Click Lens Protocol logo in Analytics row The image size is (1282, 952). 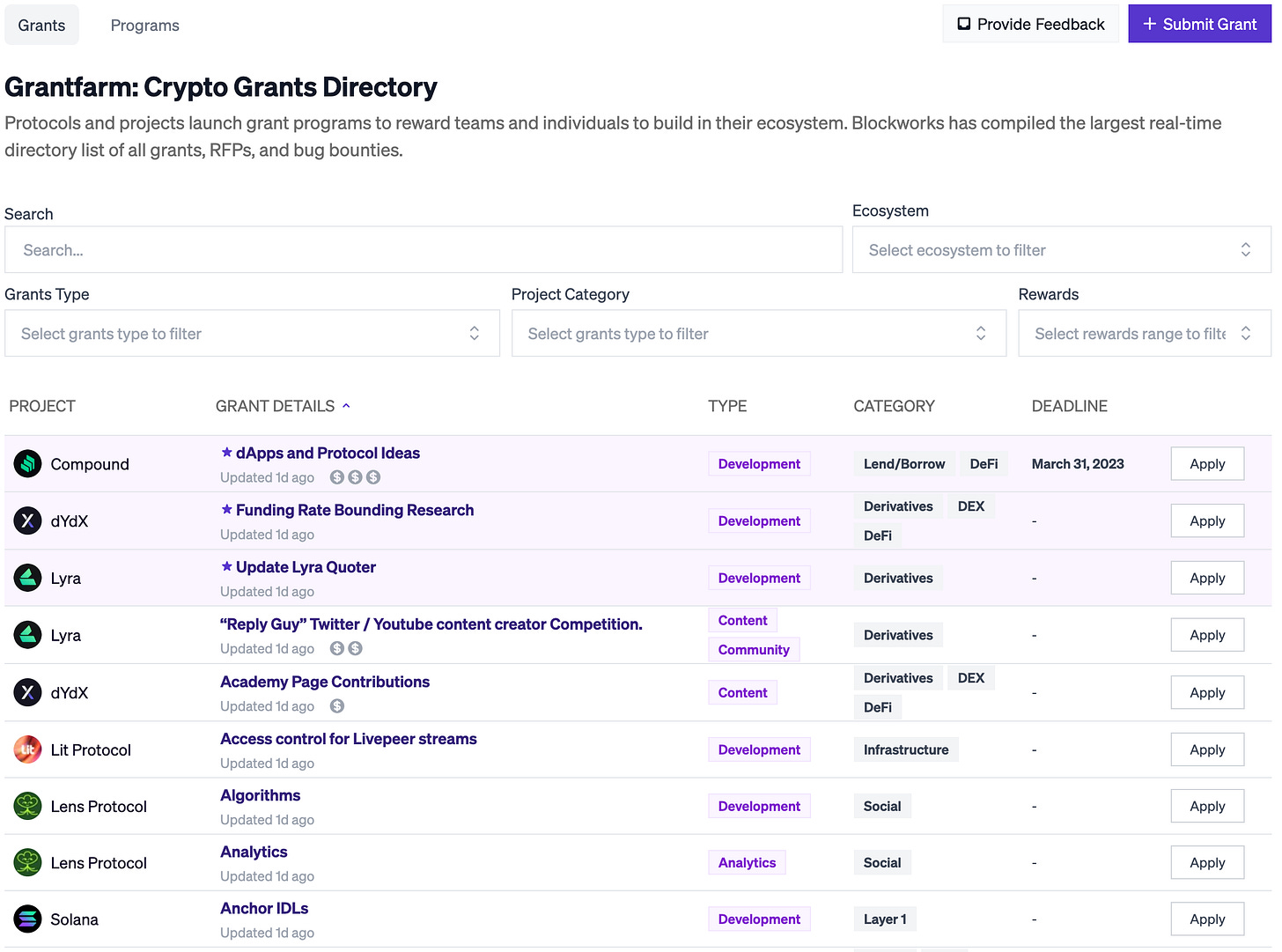pyautogui.click(x=28, y=862)
